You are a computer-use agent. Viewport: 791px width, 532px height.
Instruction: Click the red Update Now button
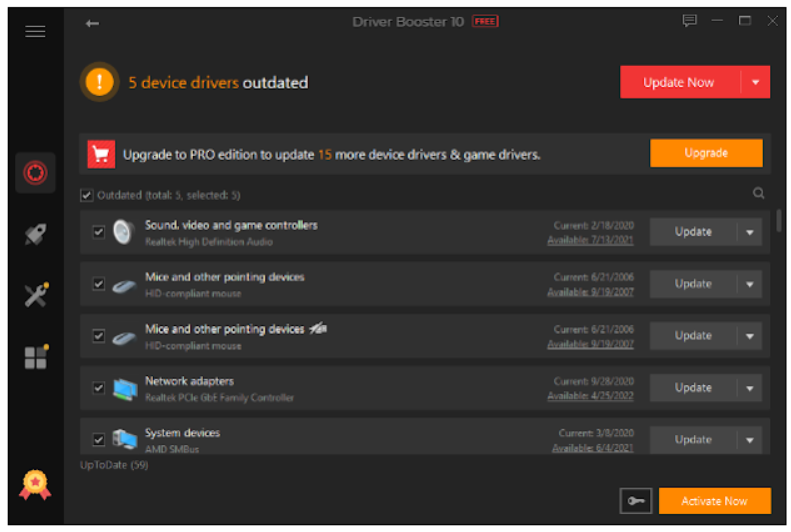point(680,82)
